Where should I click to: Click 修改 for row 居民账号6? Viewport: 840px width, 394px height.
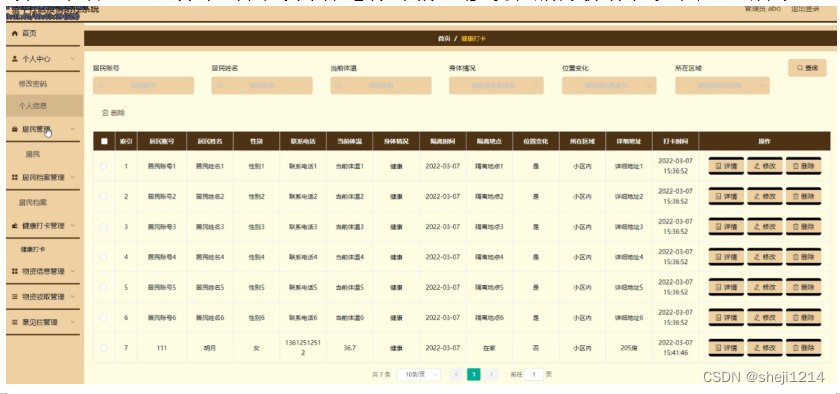[764, 318]
